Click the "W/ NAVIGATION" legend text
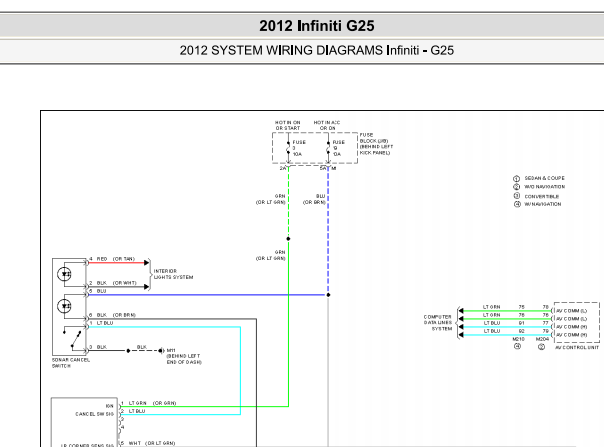 pos(543,204)
